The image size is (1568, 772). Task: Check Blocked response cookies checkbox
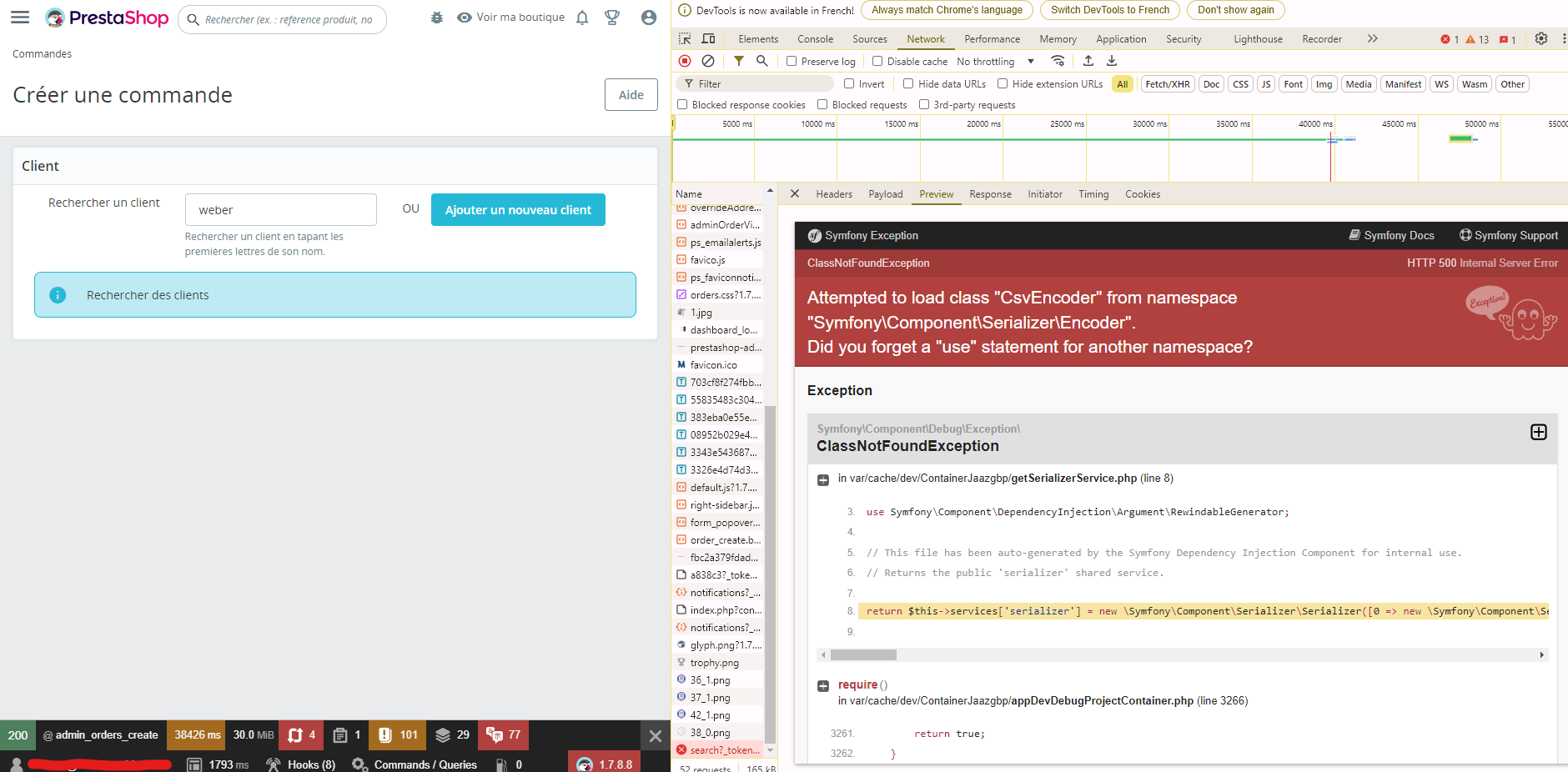(x=682, y=104)
